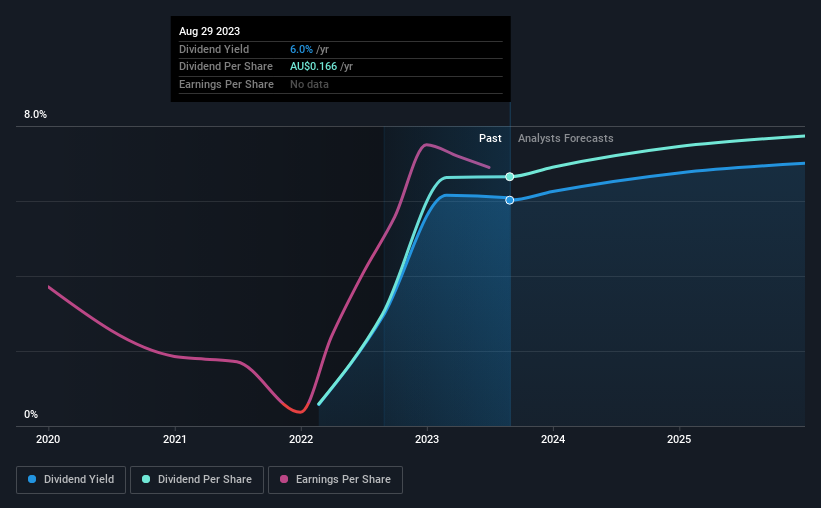821x508 pixels.
Task: Toggle the Dividend Yield legend button
Action: 71,480
